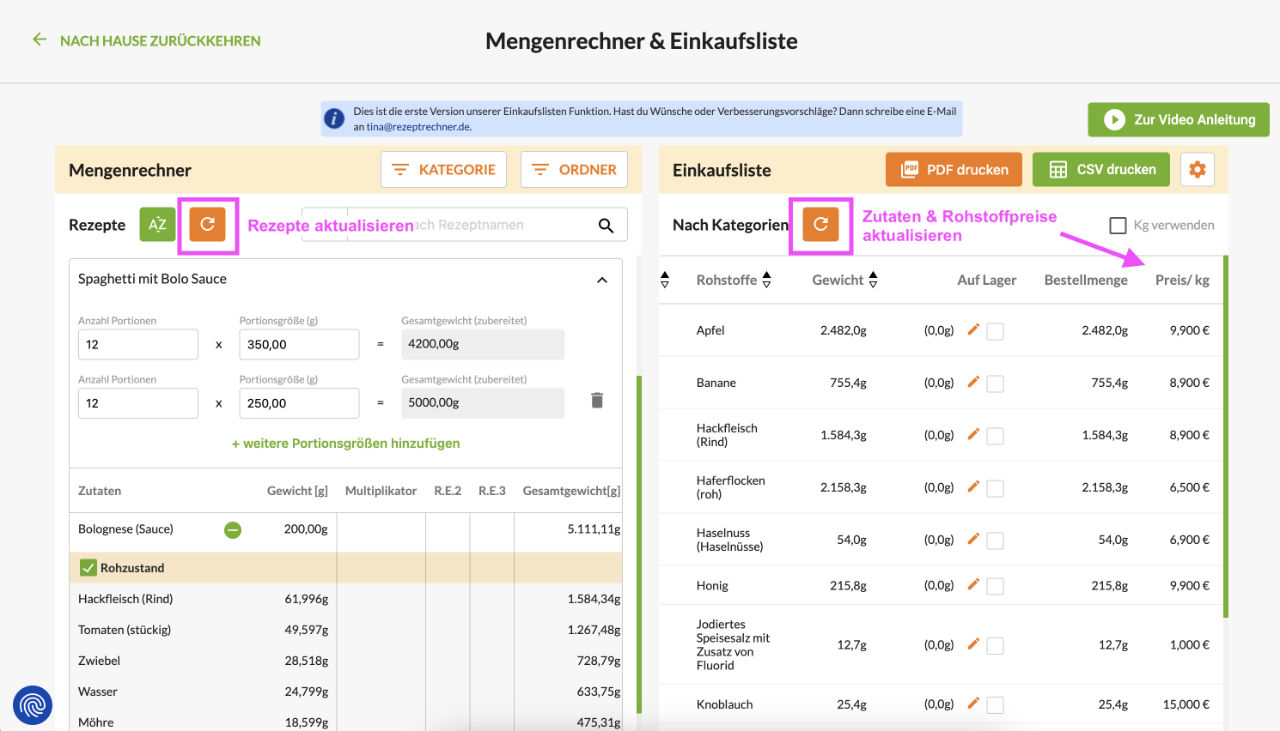
Task: Edit Knoblauch stock with the pencil icon
Action: click(x=973, y=704)
